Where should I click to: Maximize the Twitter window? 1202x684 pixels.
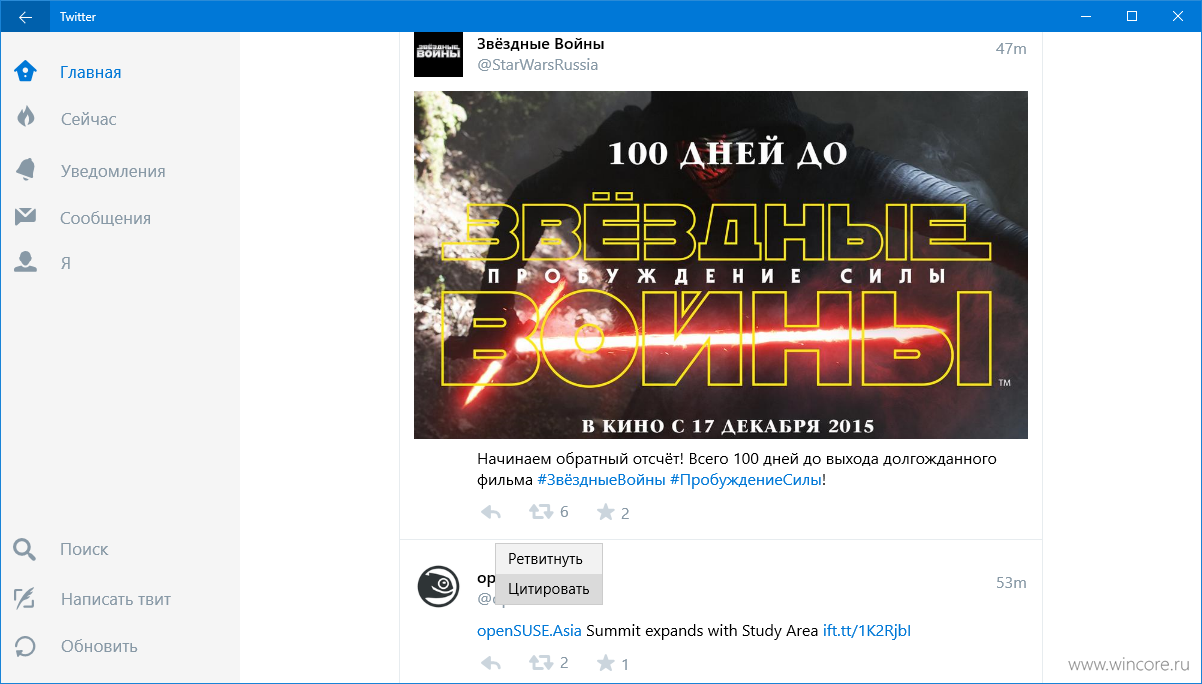(x=1132, y=16)
